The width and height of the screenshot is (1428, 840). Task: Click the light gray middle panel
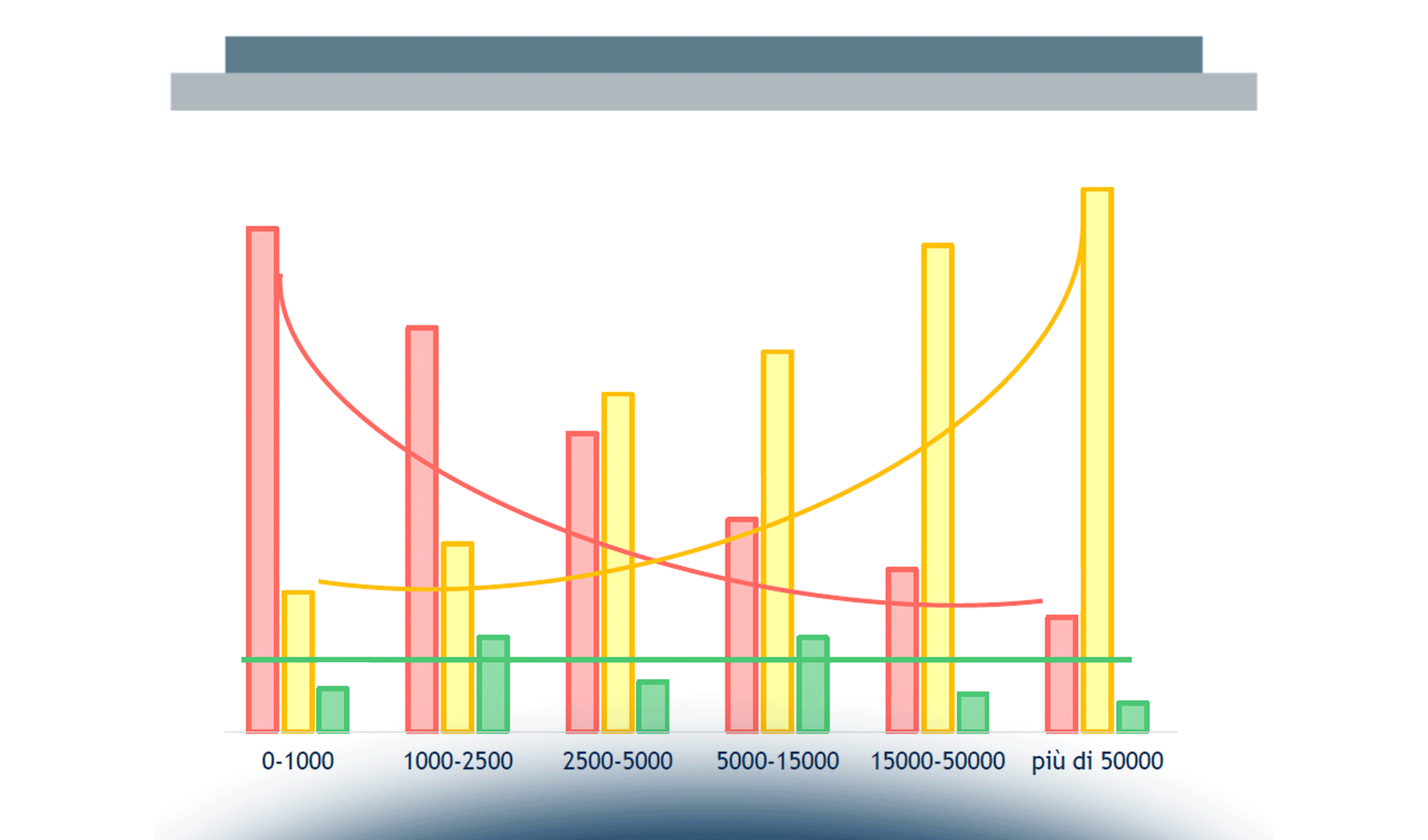714,92
